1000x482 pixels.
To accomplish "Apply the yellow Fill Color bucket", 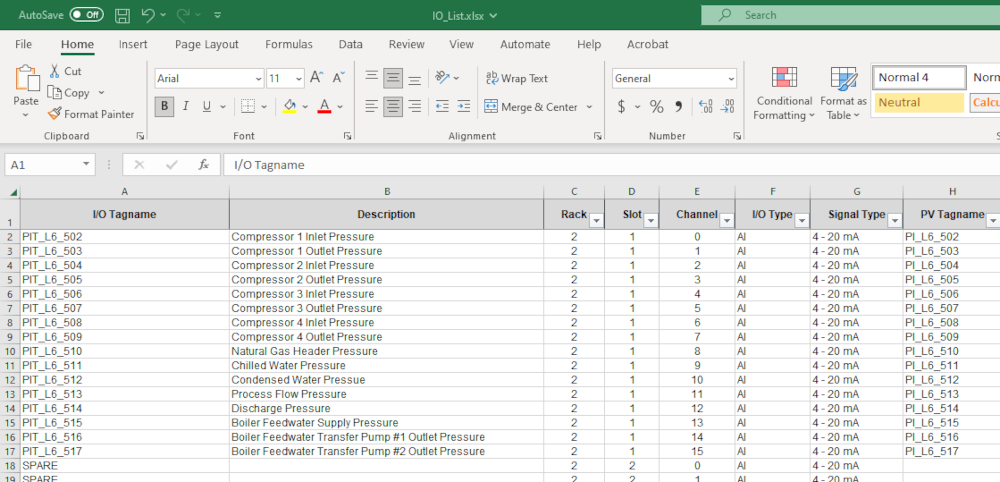I will point(290,106).
